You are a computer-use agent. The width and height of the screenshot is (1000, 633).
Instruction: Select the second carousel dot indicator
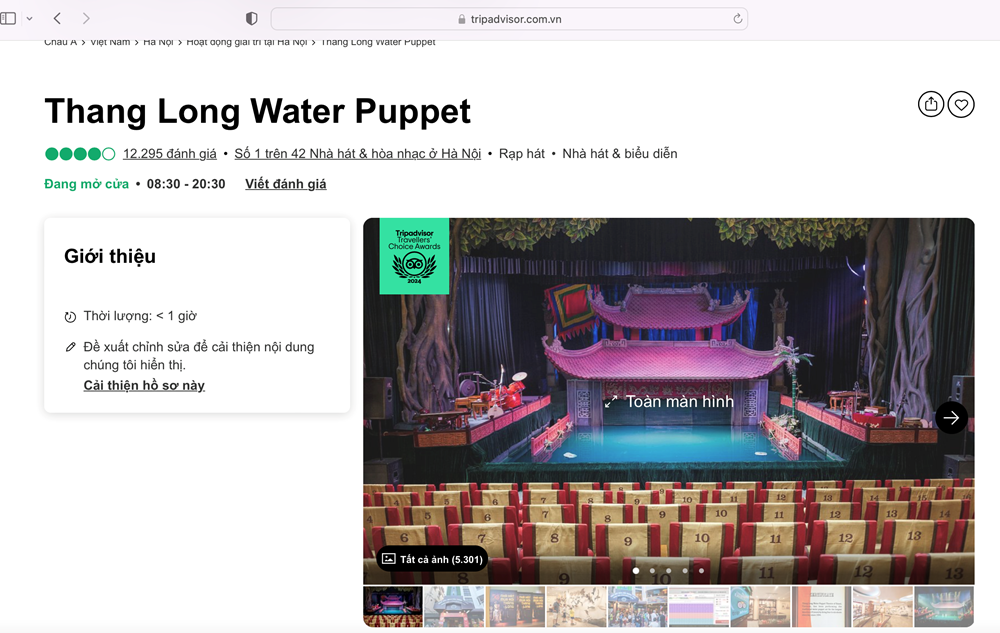click(x=652, y=571)
